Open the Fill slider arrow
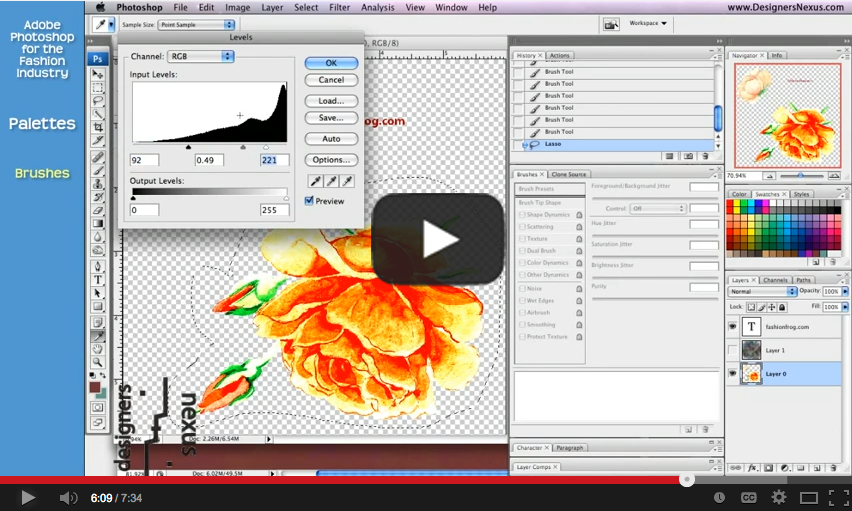852x511 pixels. [x=845, y=307]
